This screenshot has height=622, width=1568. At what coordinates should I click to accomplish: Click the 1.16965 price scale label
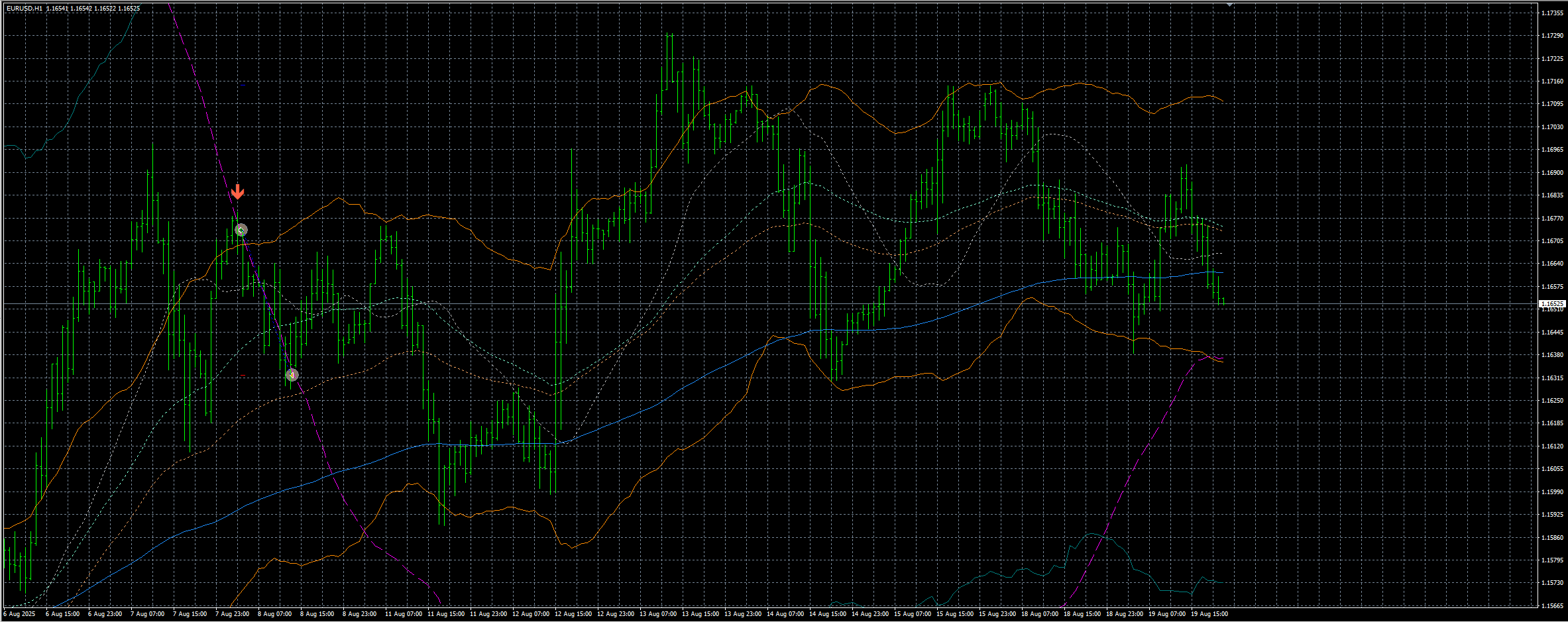1552,150
